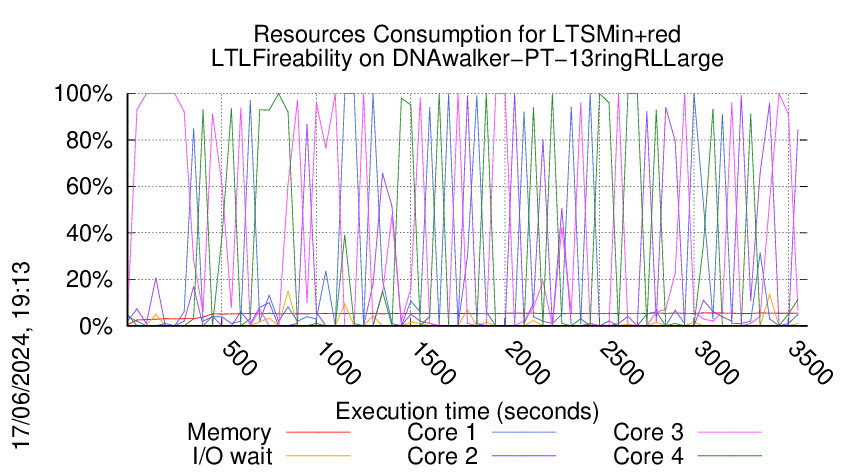Click the red Memory legend line sample
The width and height of the screenshot is (850, 475).
[x=318, y=433]
